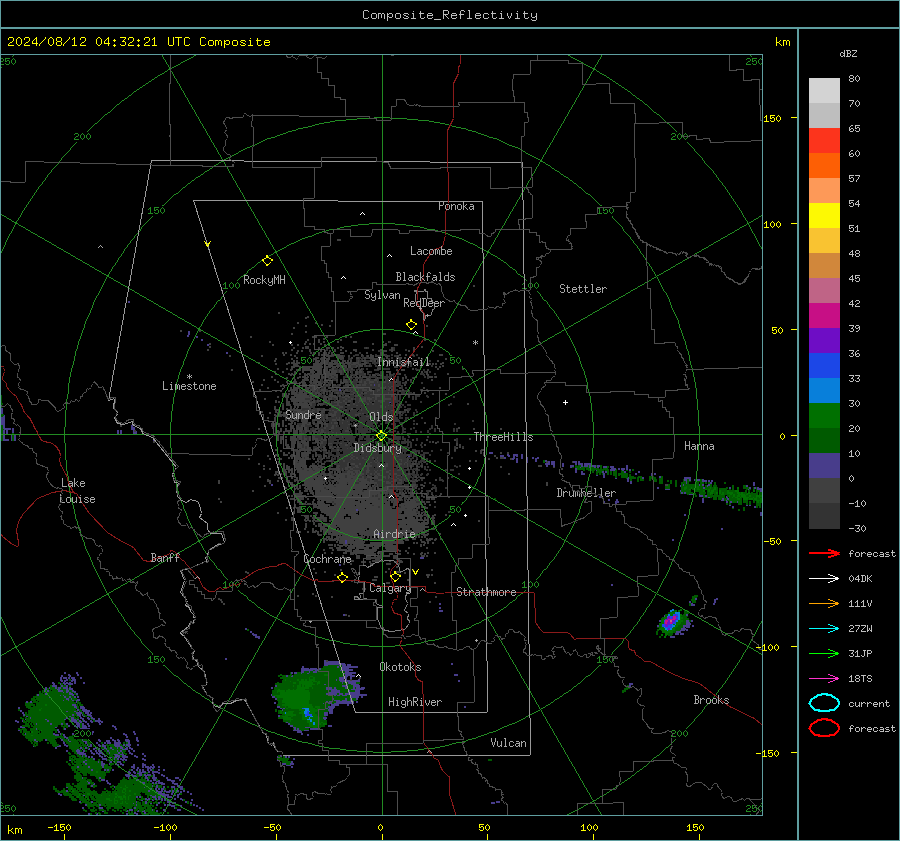Image resolution: width=900 pixels, height=841 pixels.
Task: Click the Sylvan label
Action: [x=382, y=295]
